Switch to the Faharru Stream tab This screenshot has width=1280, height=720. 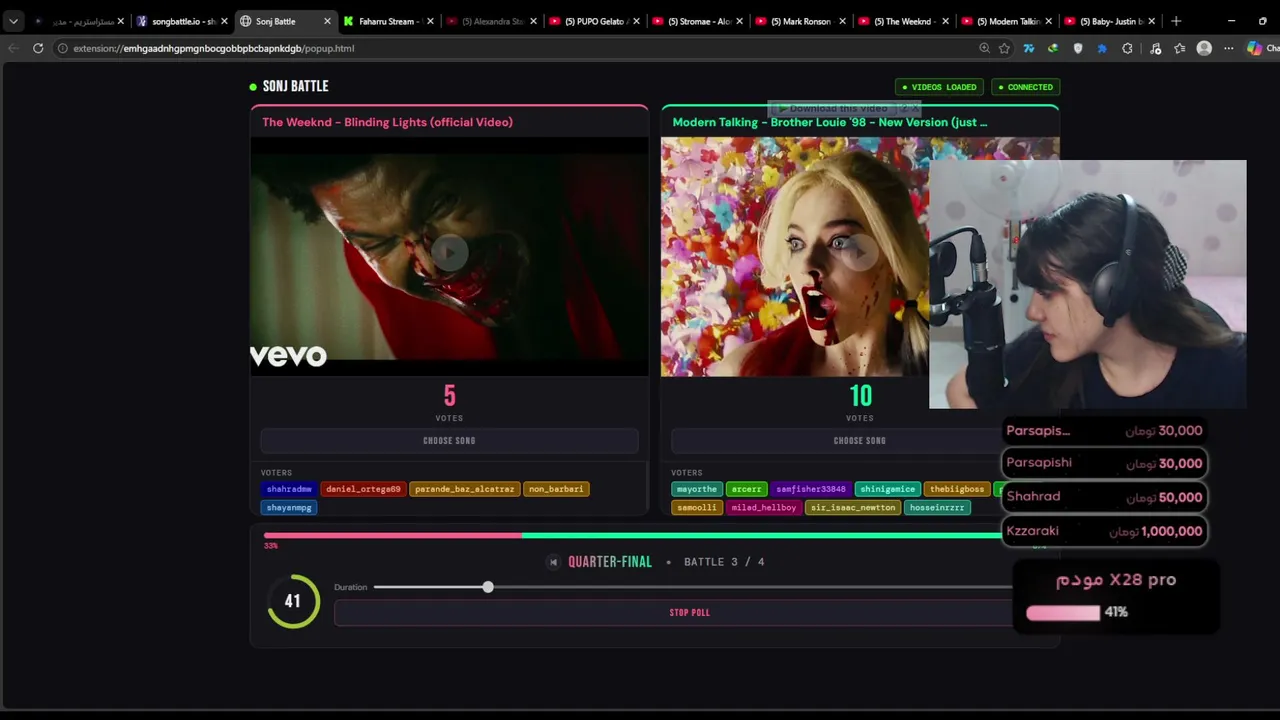[388, 21]
